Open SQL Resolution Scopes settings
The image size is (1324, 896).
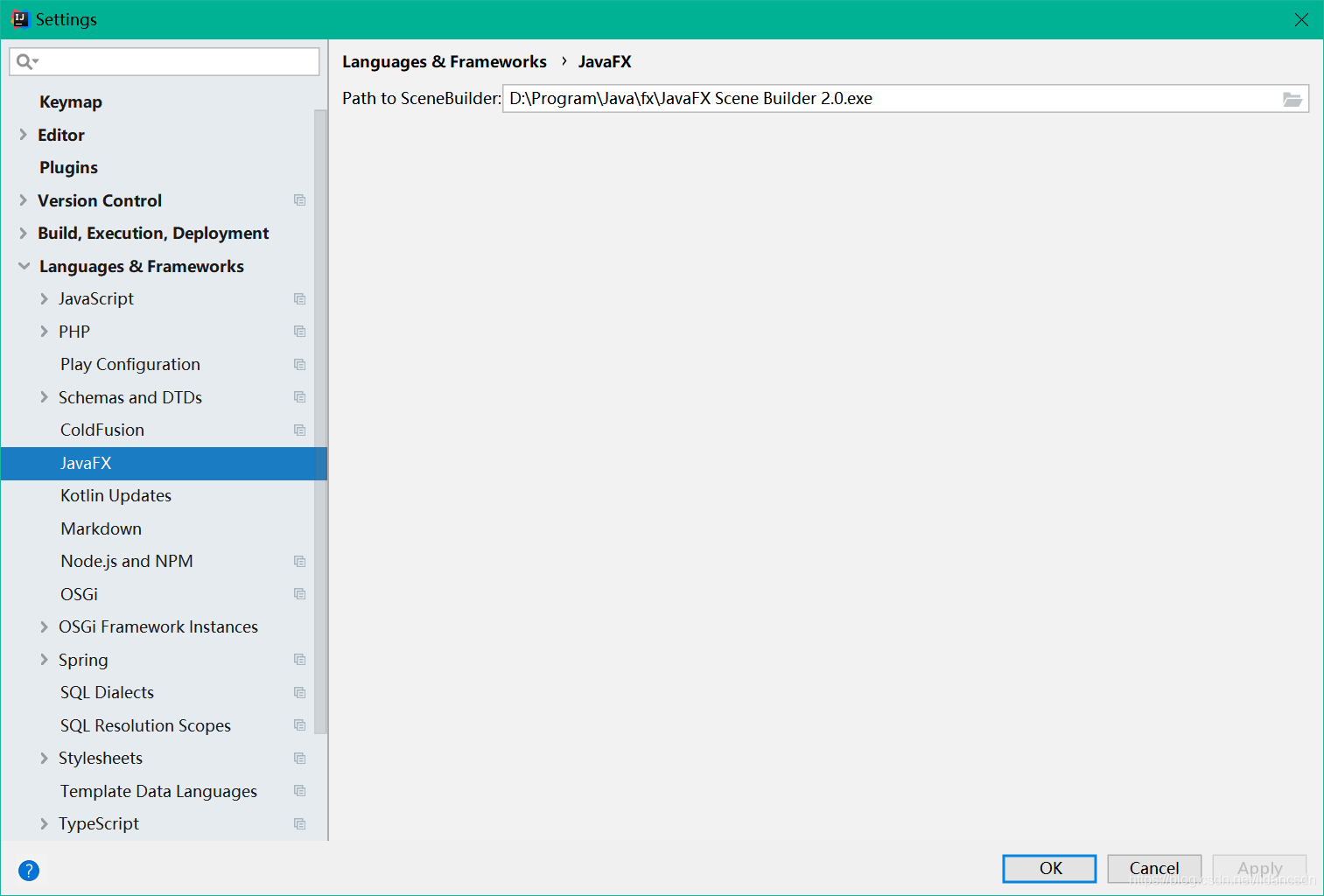tap(145, 725)
